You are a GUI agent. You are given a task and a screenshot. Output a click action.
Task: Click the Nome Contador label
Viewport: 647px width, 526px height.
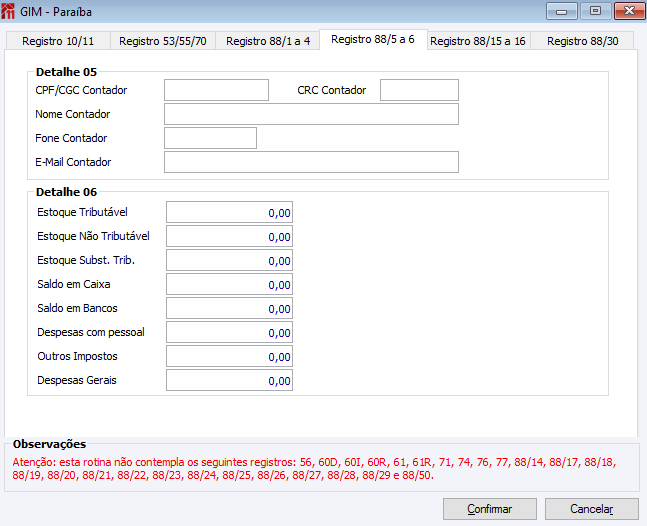click(x=73, y=114)
